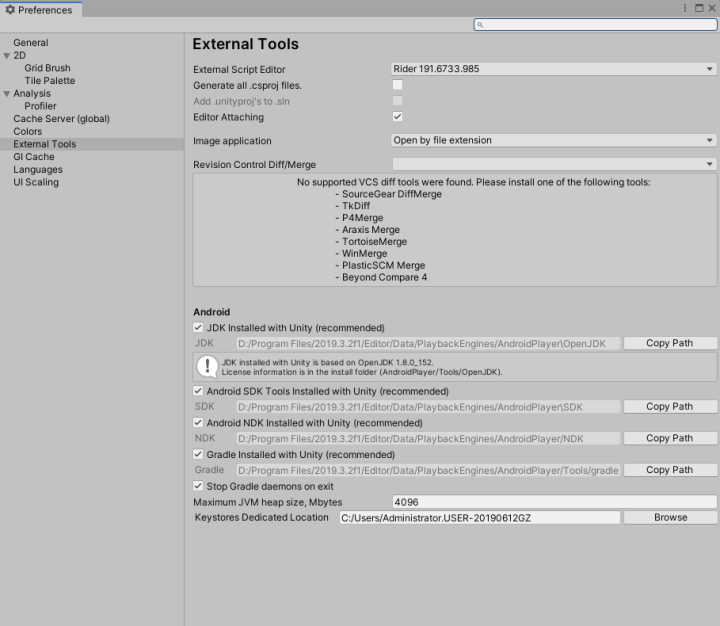Uncheck JDK Installed with Unity option
Viewport: 720px width, 626px height.
pos(198,328)
